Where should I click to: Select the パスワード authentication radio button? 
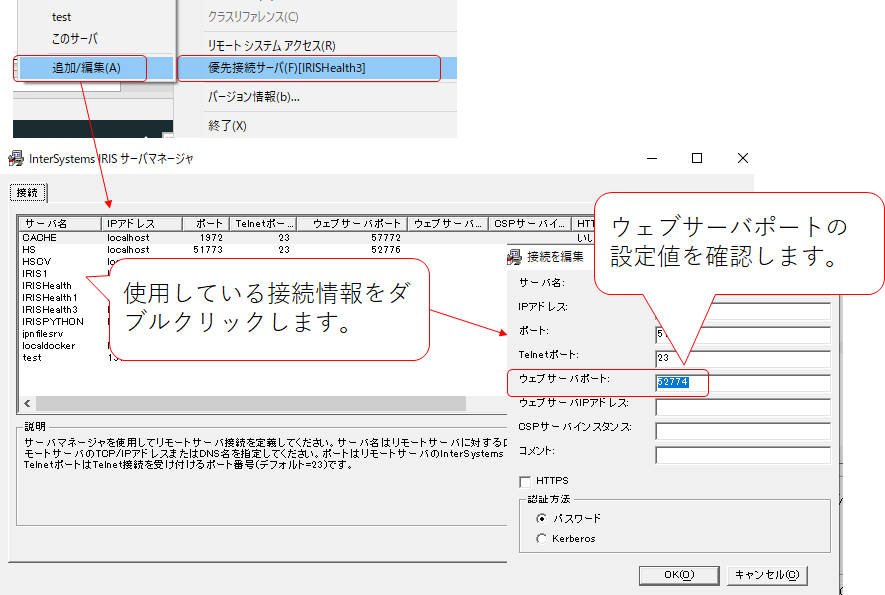[542, 518]
